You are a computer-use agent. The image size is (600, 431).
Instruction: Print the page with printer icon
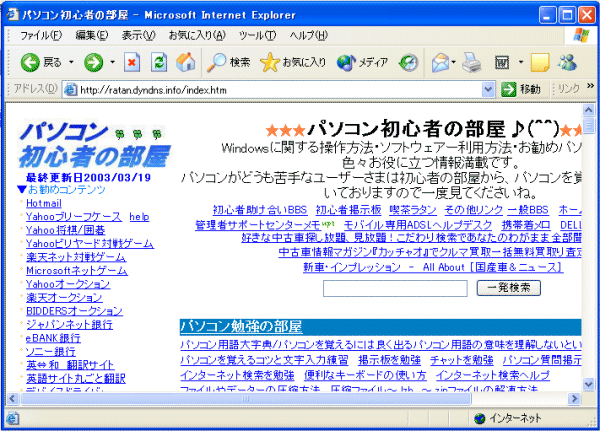[471, 62]
